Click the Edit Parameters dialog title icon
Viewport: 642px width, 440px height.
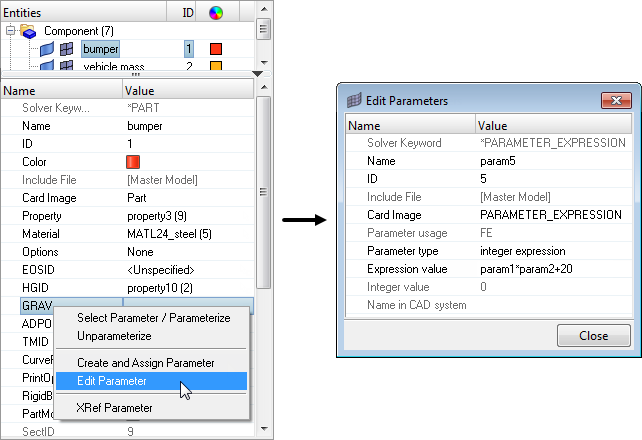(353, 101)
